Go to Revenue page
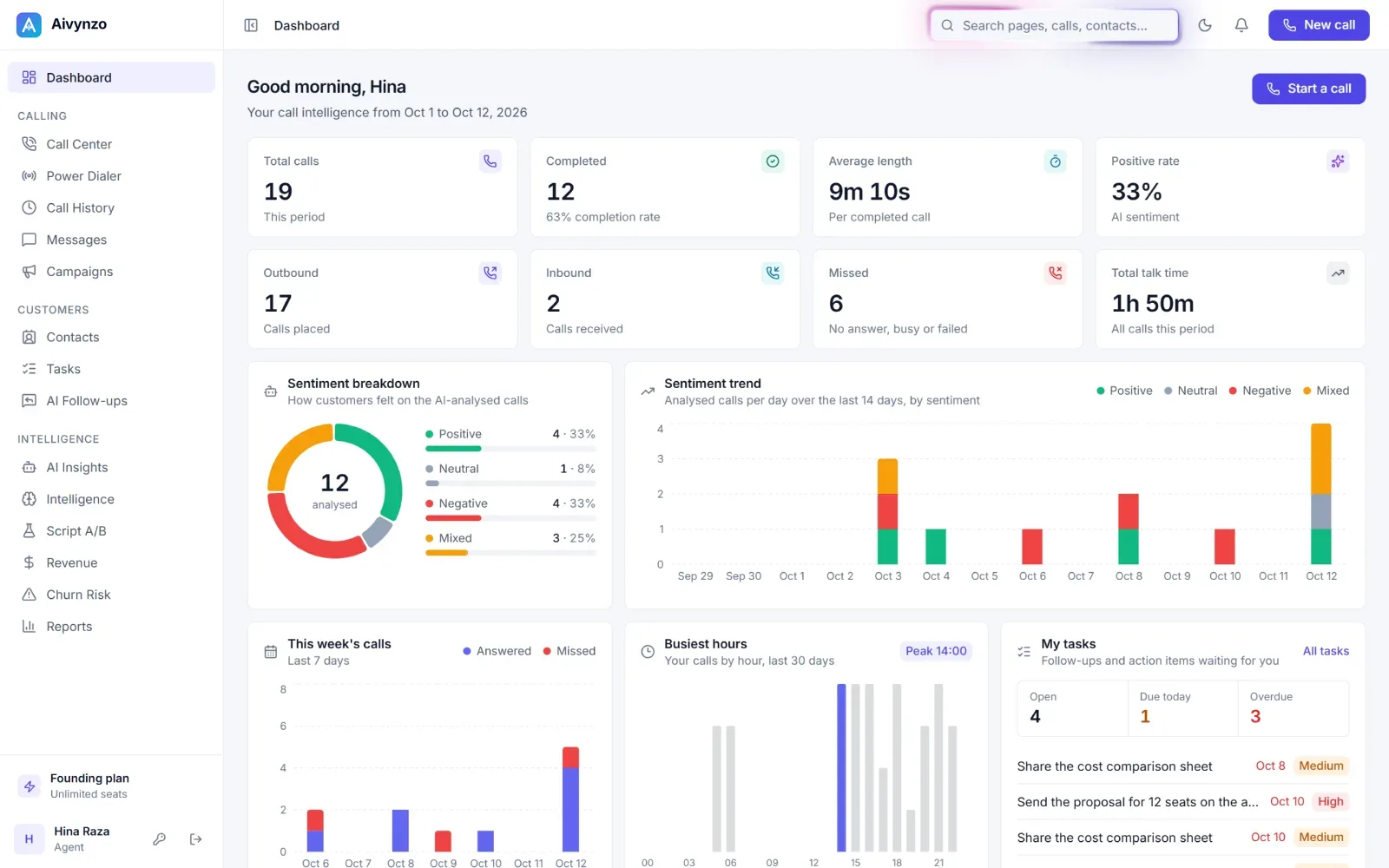 tap(111, 562)
